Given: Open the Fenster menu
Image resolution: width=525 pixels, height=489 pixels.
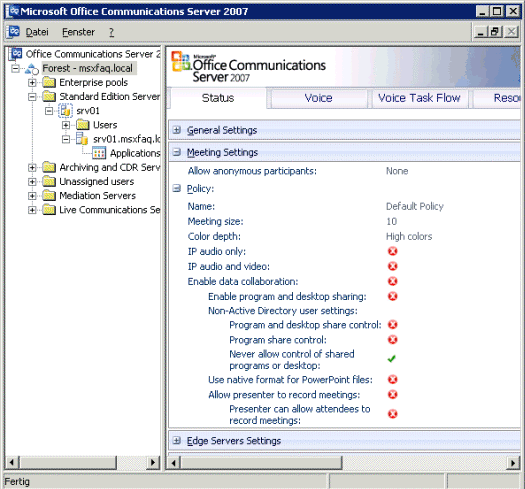Looking at the screenshot, I should click(78, 32).
